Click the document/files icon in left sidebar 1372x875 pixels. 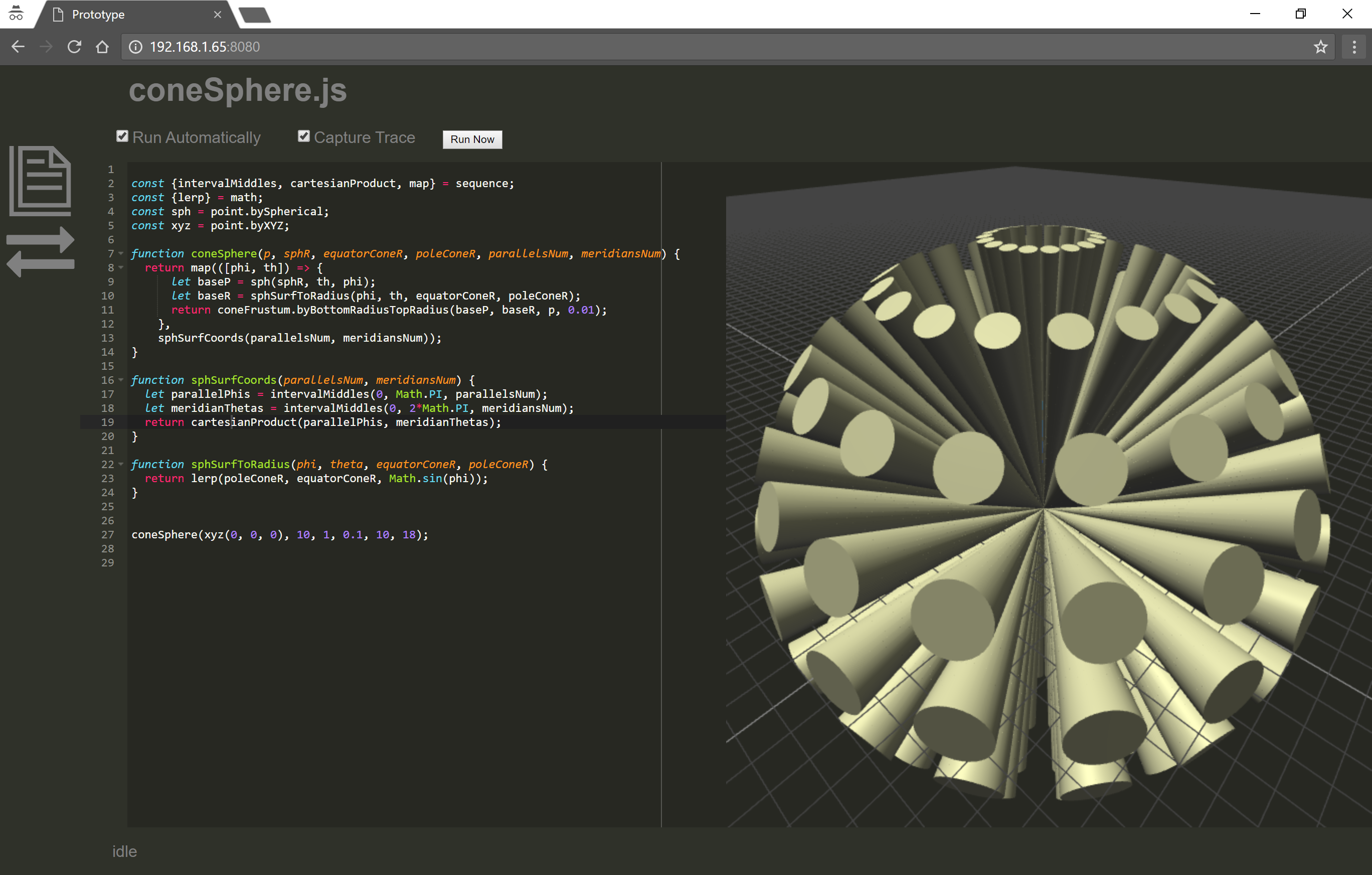41,181
